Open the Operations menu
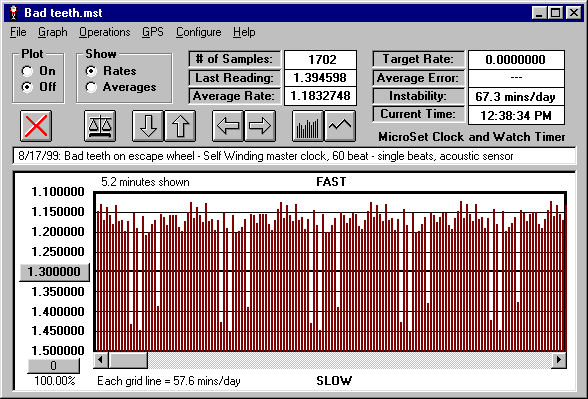The image size is (588, 399). pos(105,32)
